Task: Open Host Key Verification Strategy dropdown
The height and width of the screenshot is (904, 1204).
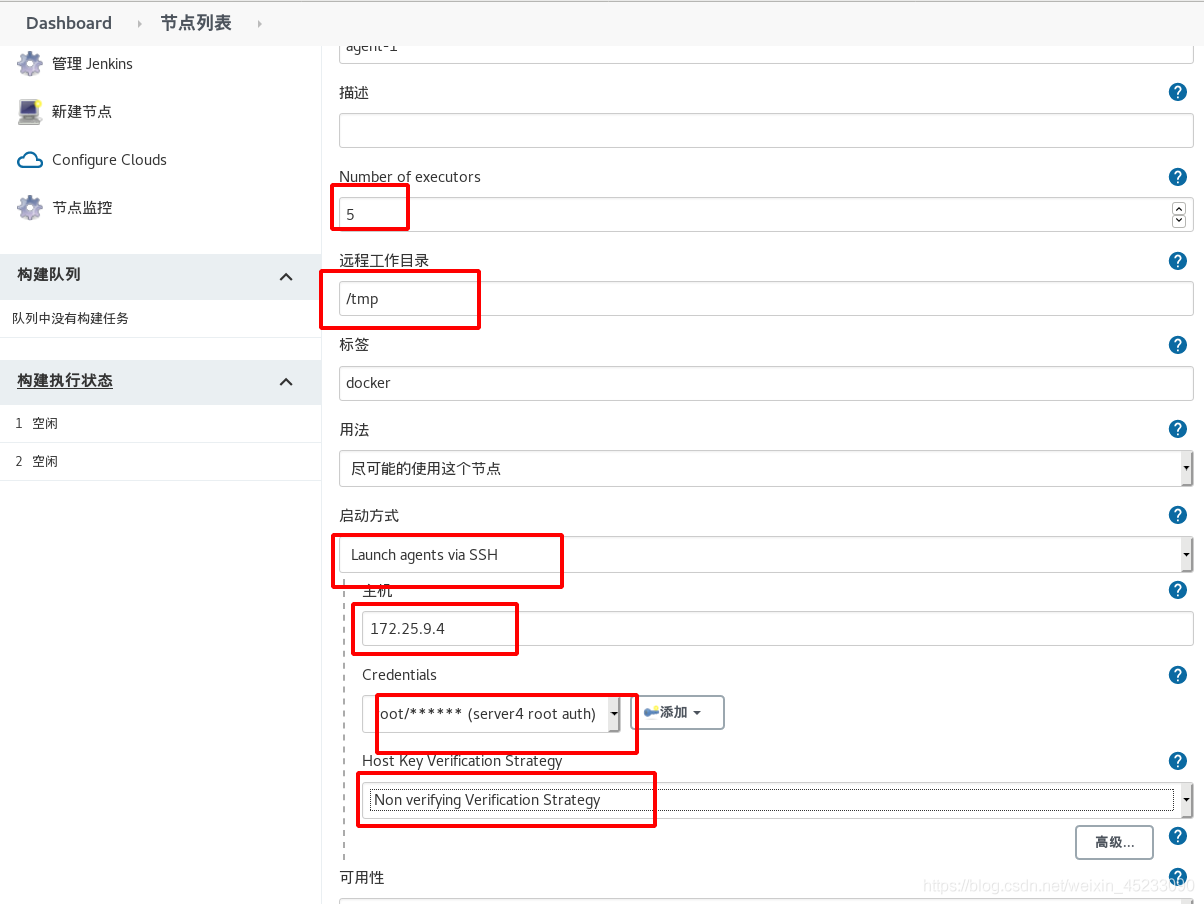Action: (x=777, y=800)
